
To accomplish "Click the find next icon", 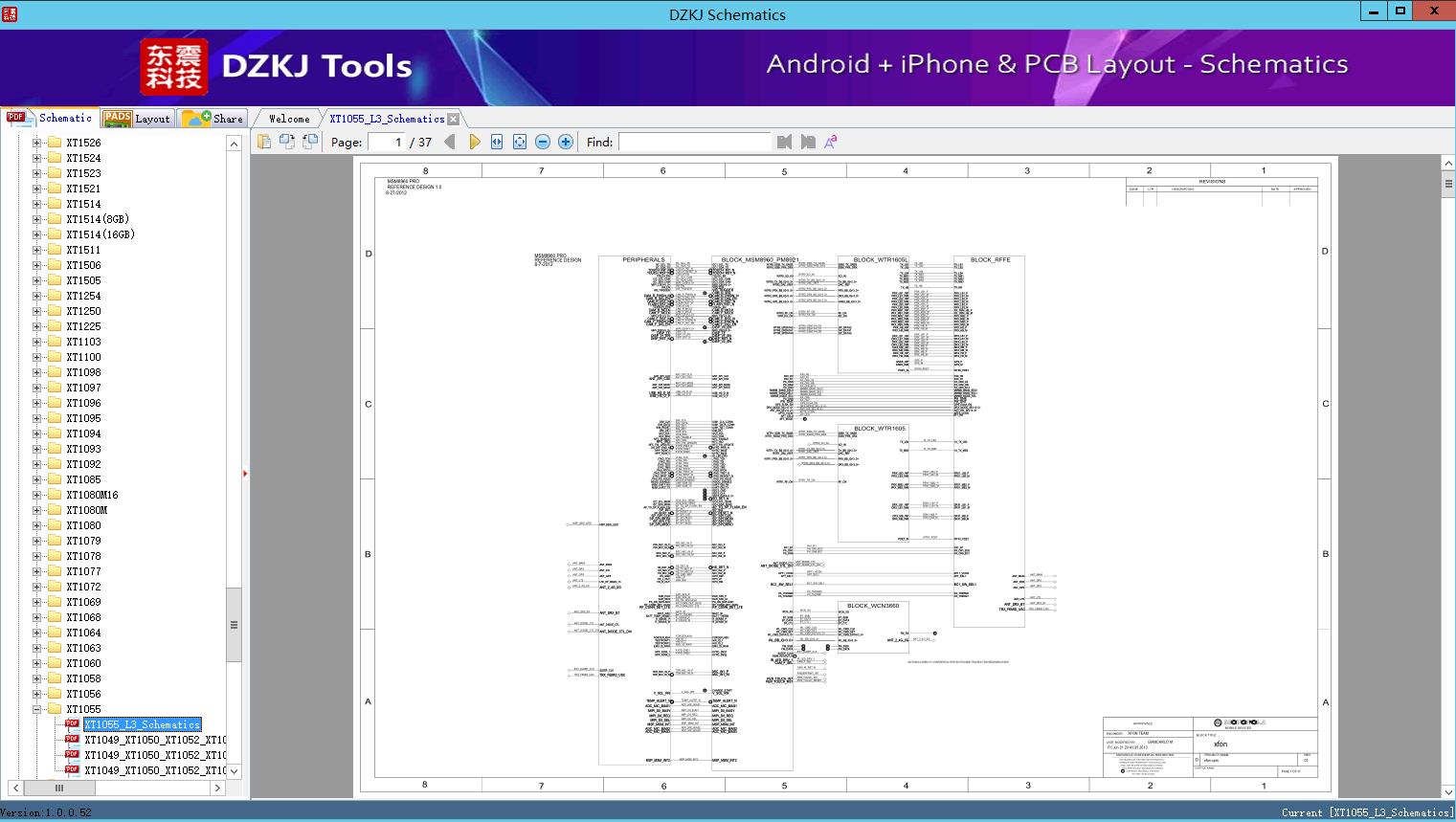I will [808, 142].
